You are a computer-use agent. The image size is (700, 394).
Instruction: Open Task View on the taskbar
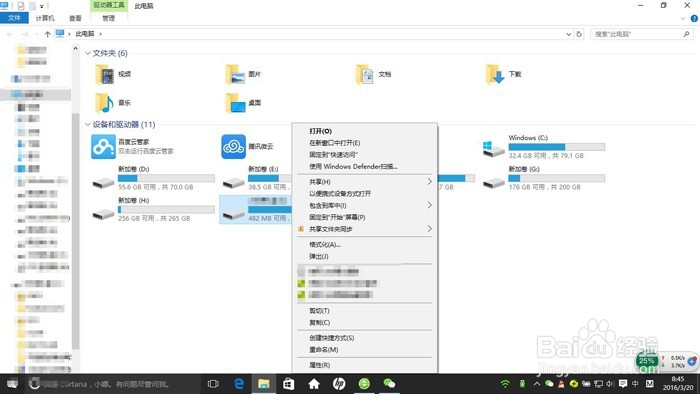[x=213, y=383]
